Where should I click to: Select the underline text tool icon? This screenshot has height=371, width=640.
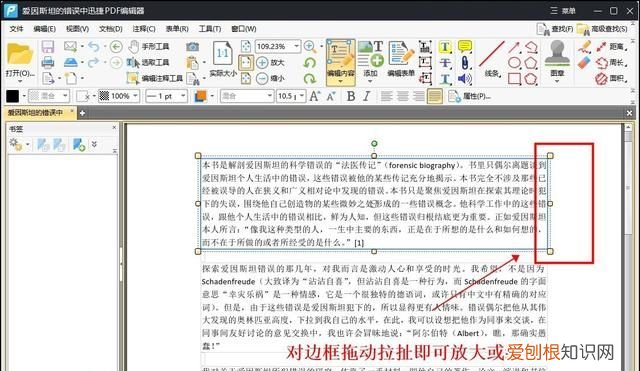[445, 78]
